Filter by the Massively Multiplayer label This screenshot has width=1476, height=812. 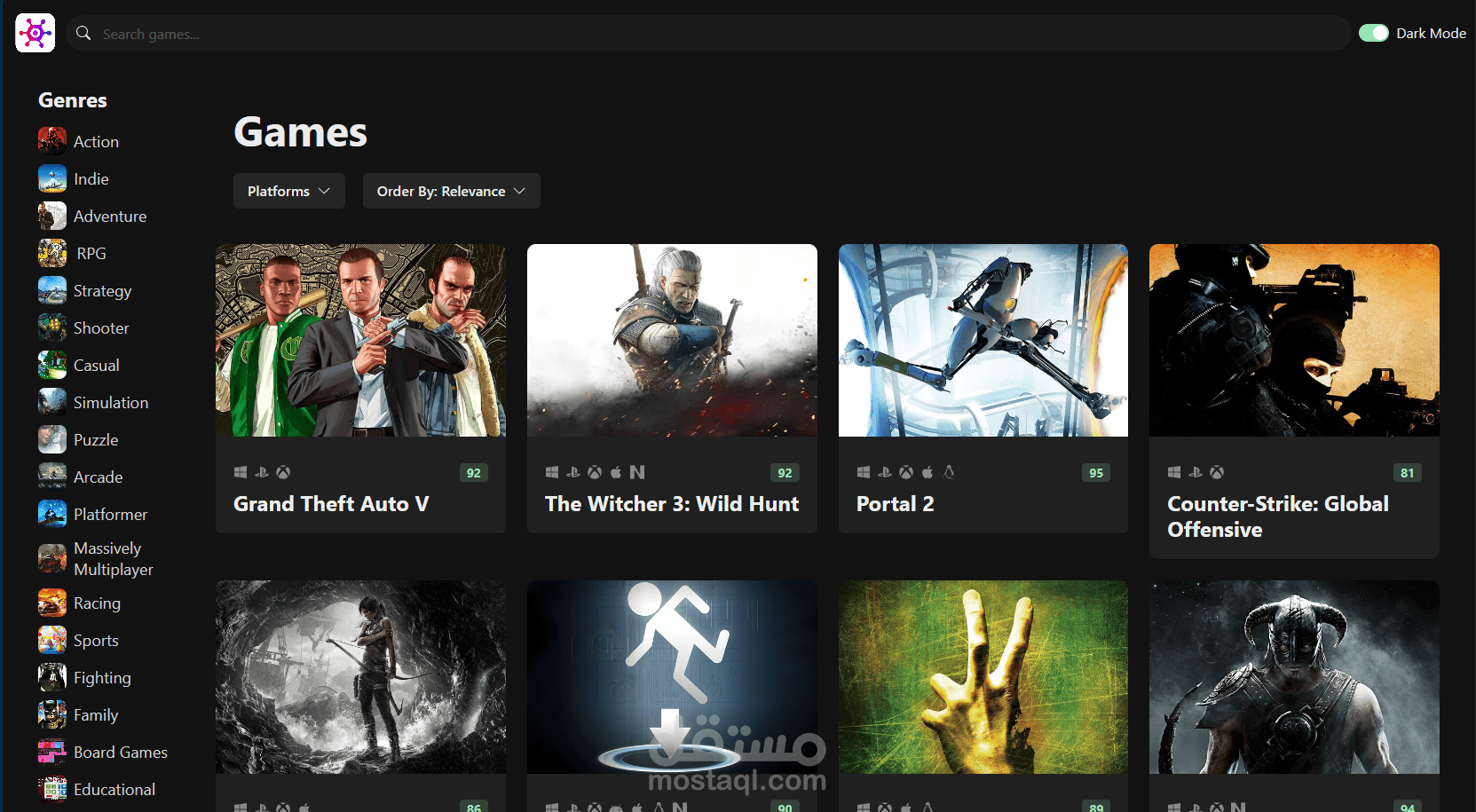[x=114, y=559]
